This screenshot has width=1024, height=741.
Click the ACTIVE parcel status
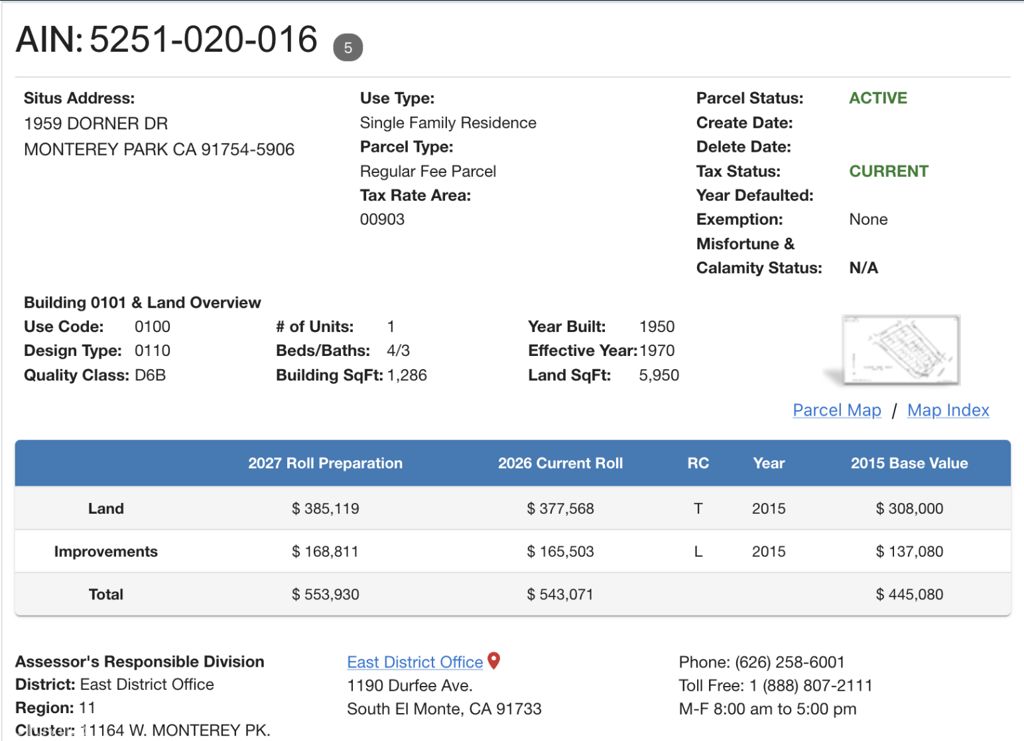tap(878, 98)
